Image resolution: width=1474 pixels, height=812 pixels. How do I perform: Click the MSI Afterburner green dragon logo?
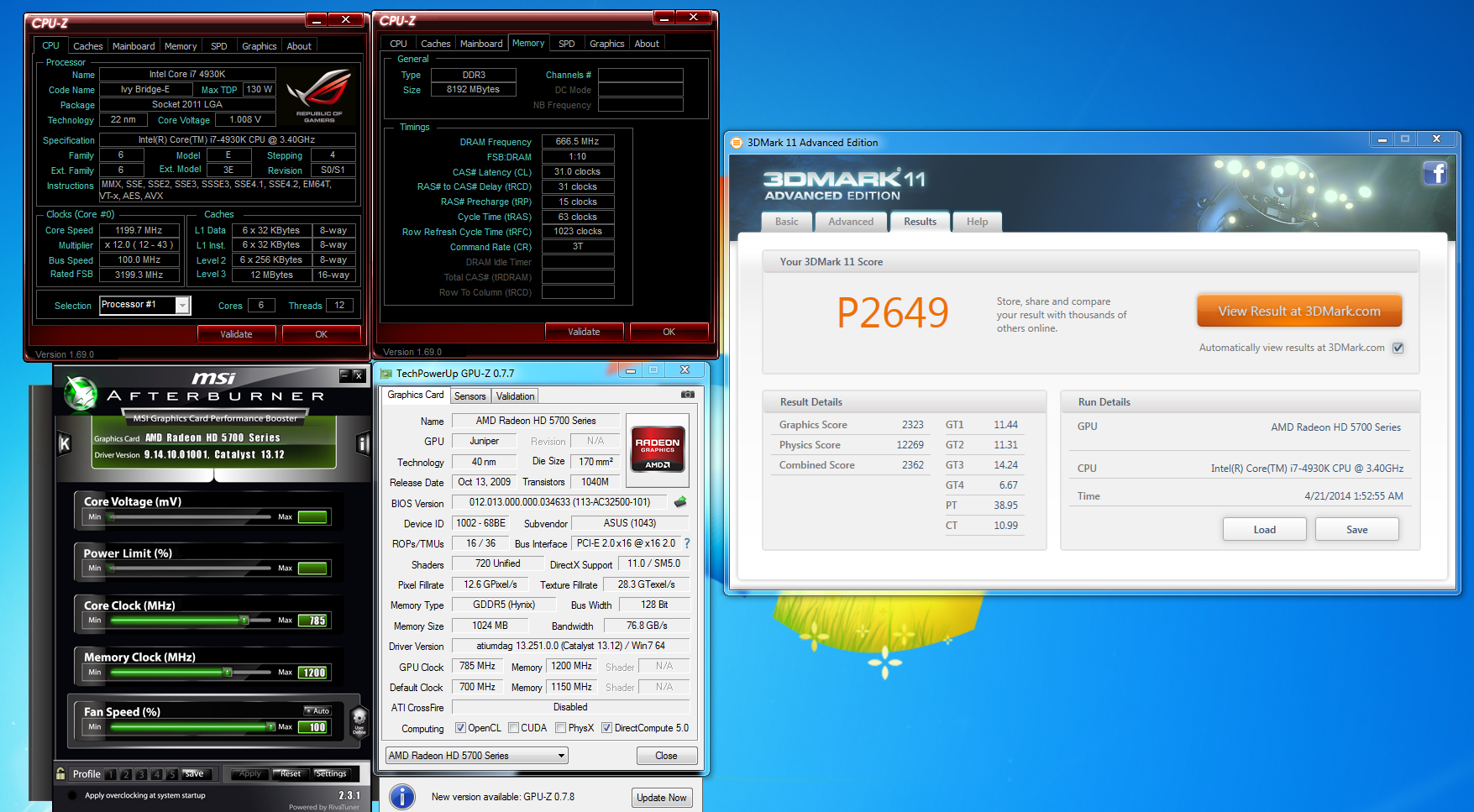coord(81,394)
